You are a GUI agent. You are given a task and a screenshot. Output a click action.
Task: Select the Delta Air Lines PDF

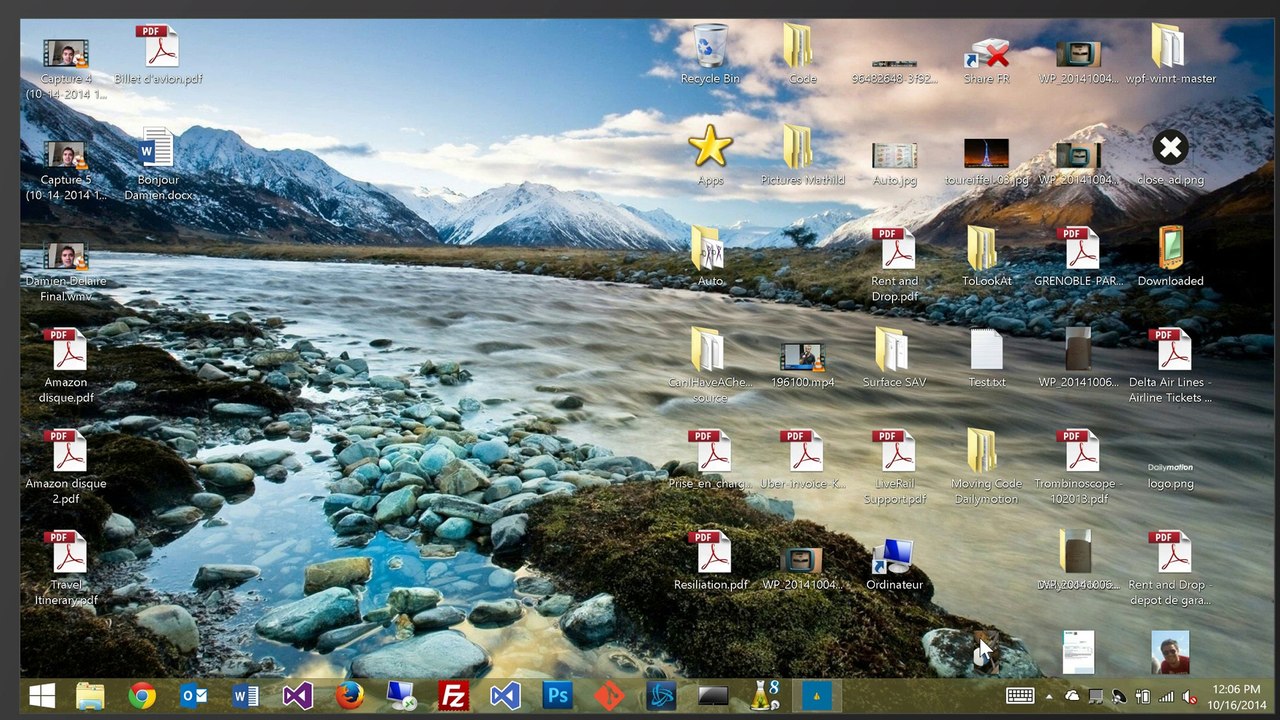point(1170,365)
